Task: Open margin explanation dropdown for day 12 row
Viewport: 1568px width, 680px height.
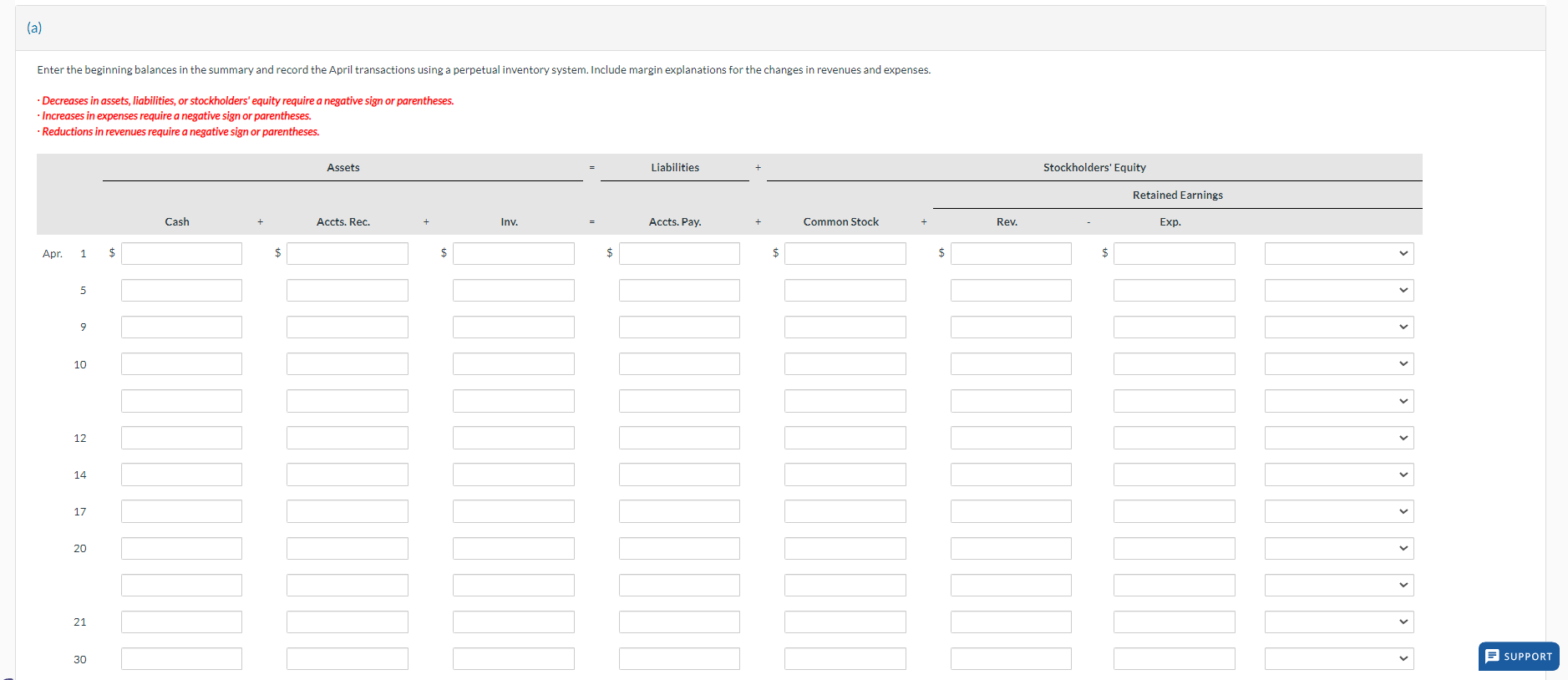Action: pos(1339,438)
